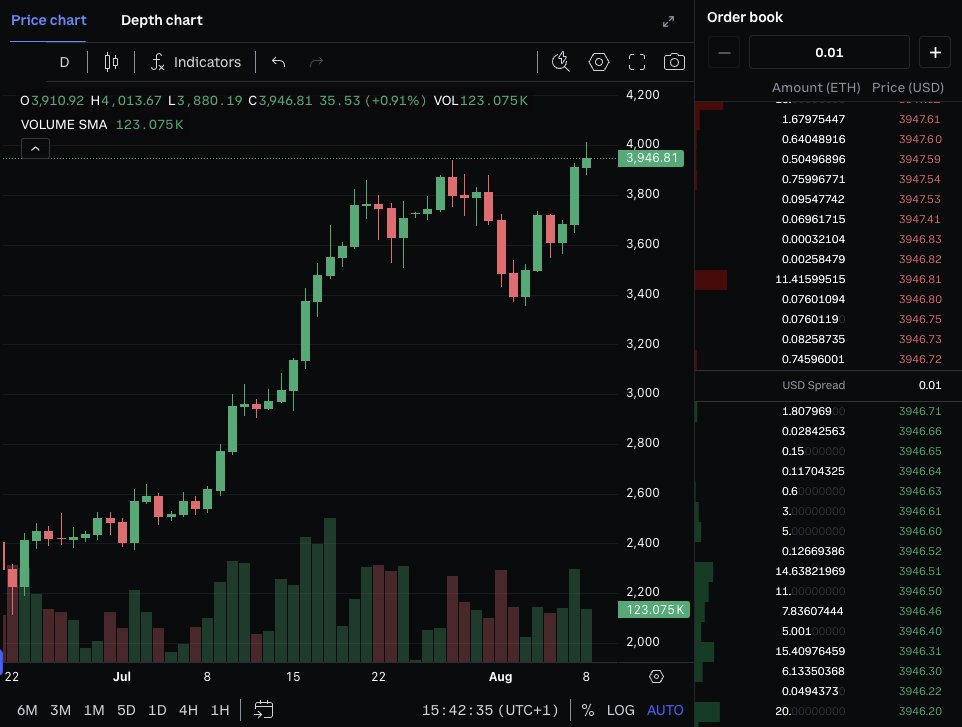Viewport: 962px width, 727px height.
Task: Toggle AUTO scaling on the chart
Action: 664,708
